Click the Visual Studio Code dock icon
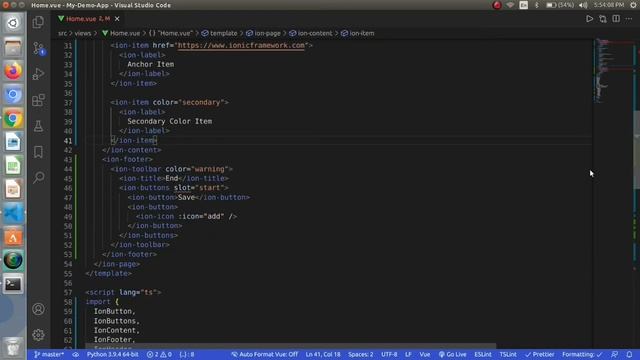 [13, 213]
